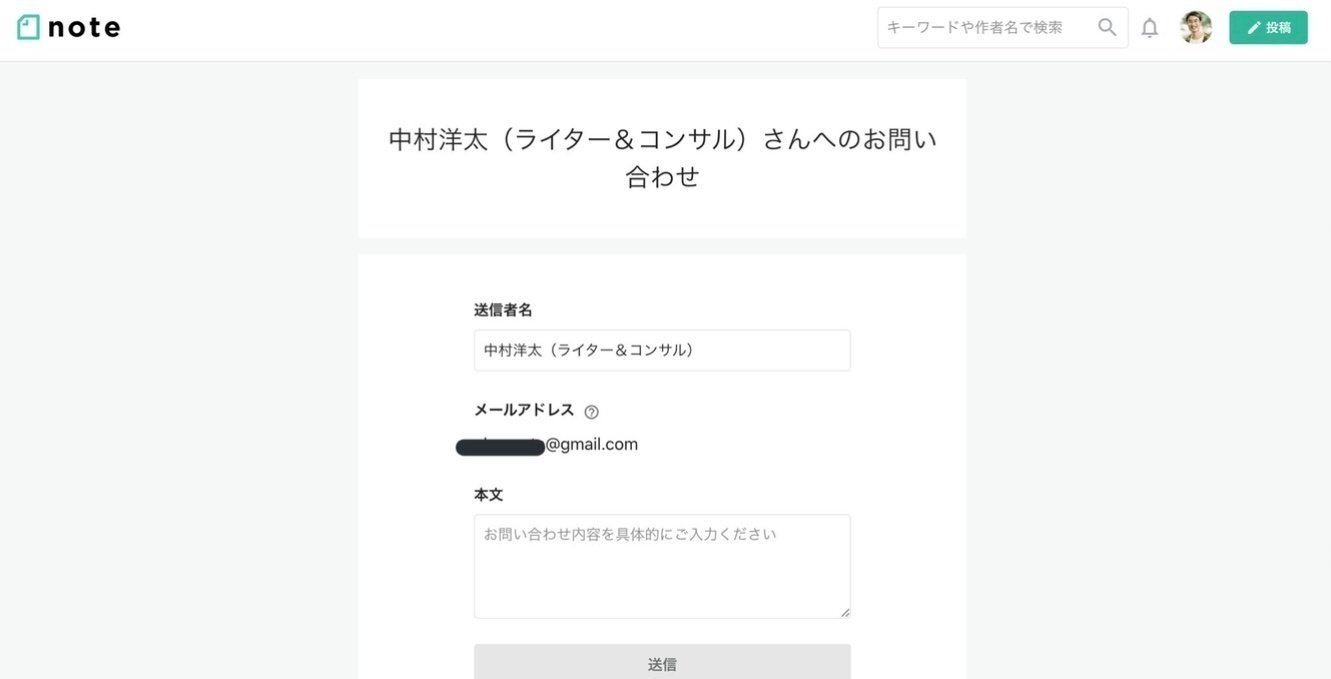Click the 本文 message textarea
This screenshot has width=1331, height=679.
coord(662,565)
